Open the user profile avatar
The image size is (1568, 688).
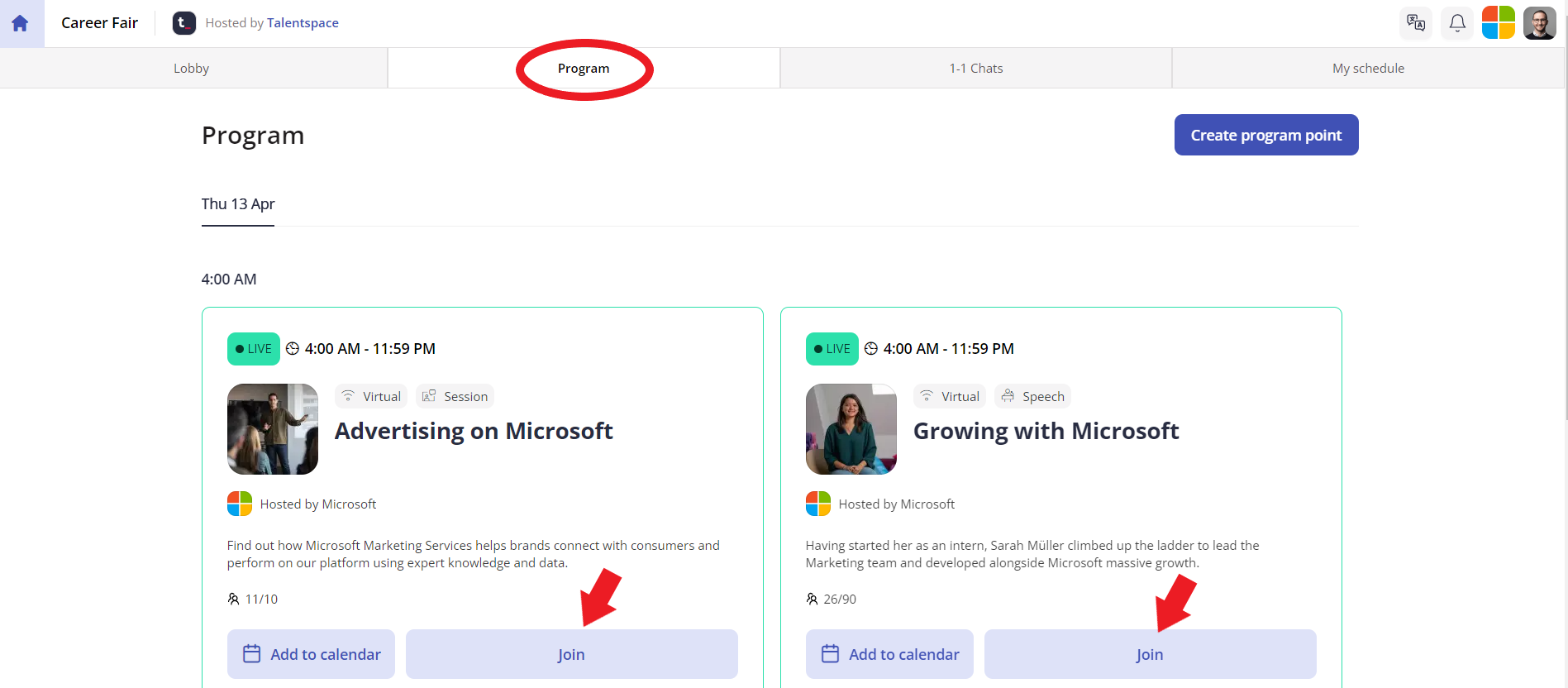(1540, 23)
